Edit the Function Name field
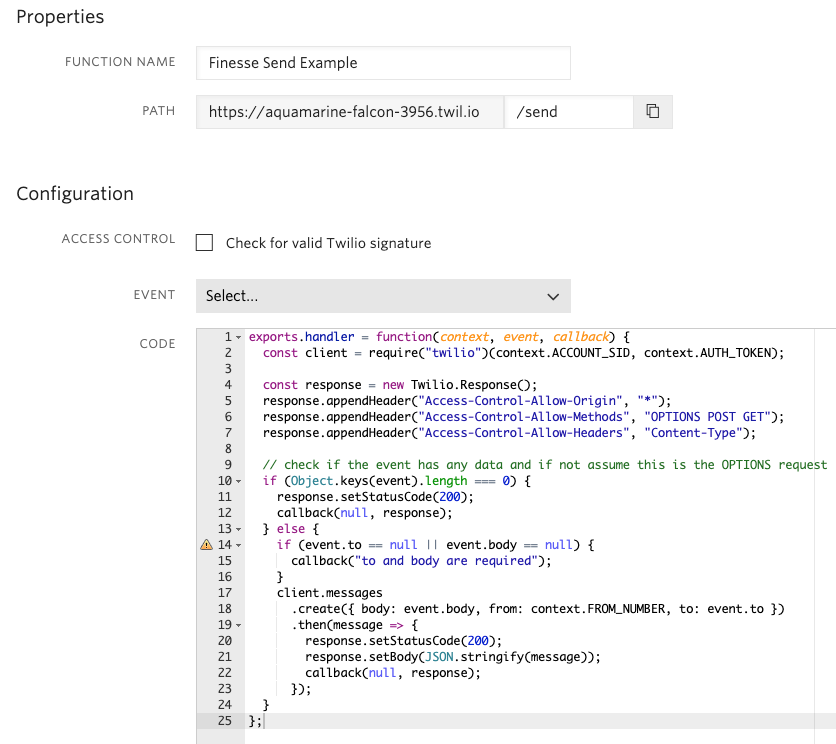Viewport: 836px width, 744px height. 383,63
